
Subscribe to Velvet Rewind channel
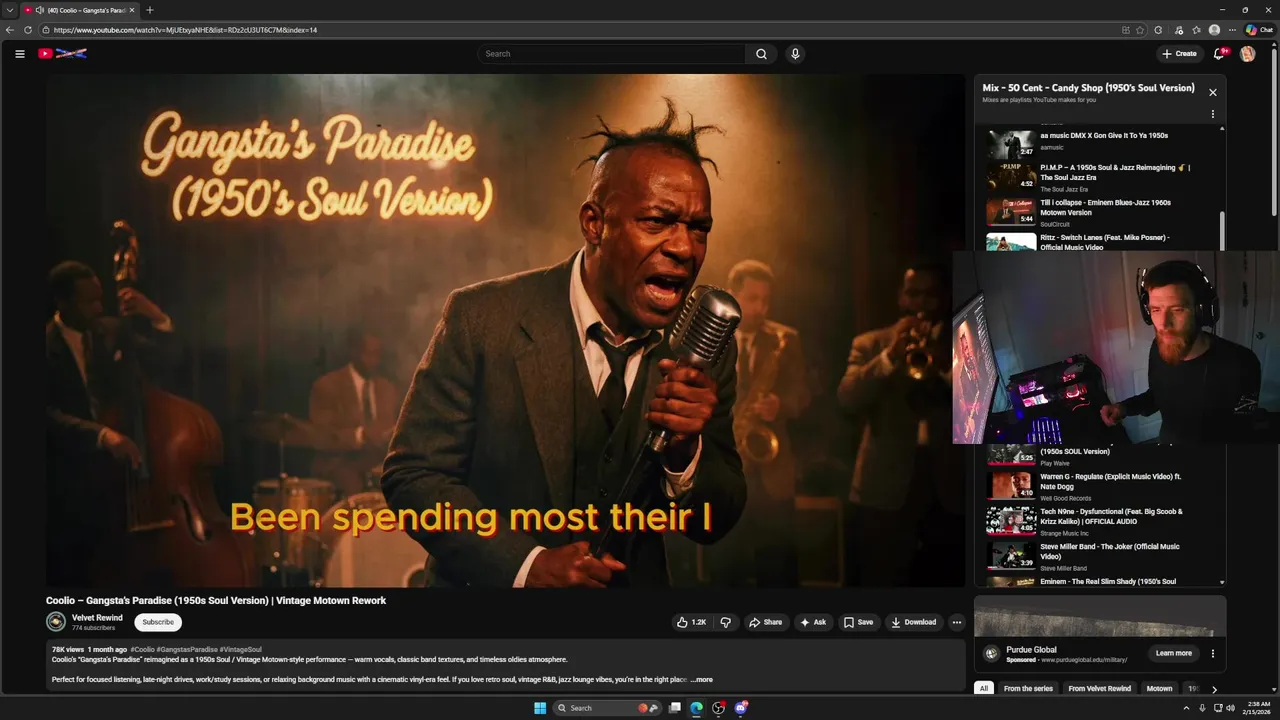point(158,622)
